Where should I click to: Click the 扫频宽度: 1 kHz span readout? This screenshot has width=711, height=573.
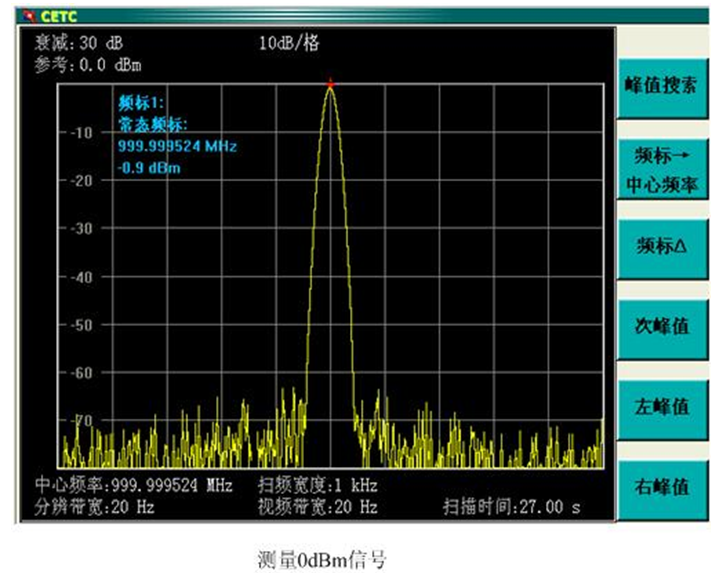(318, 486)
